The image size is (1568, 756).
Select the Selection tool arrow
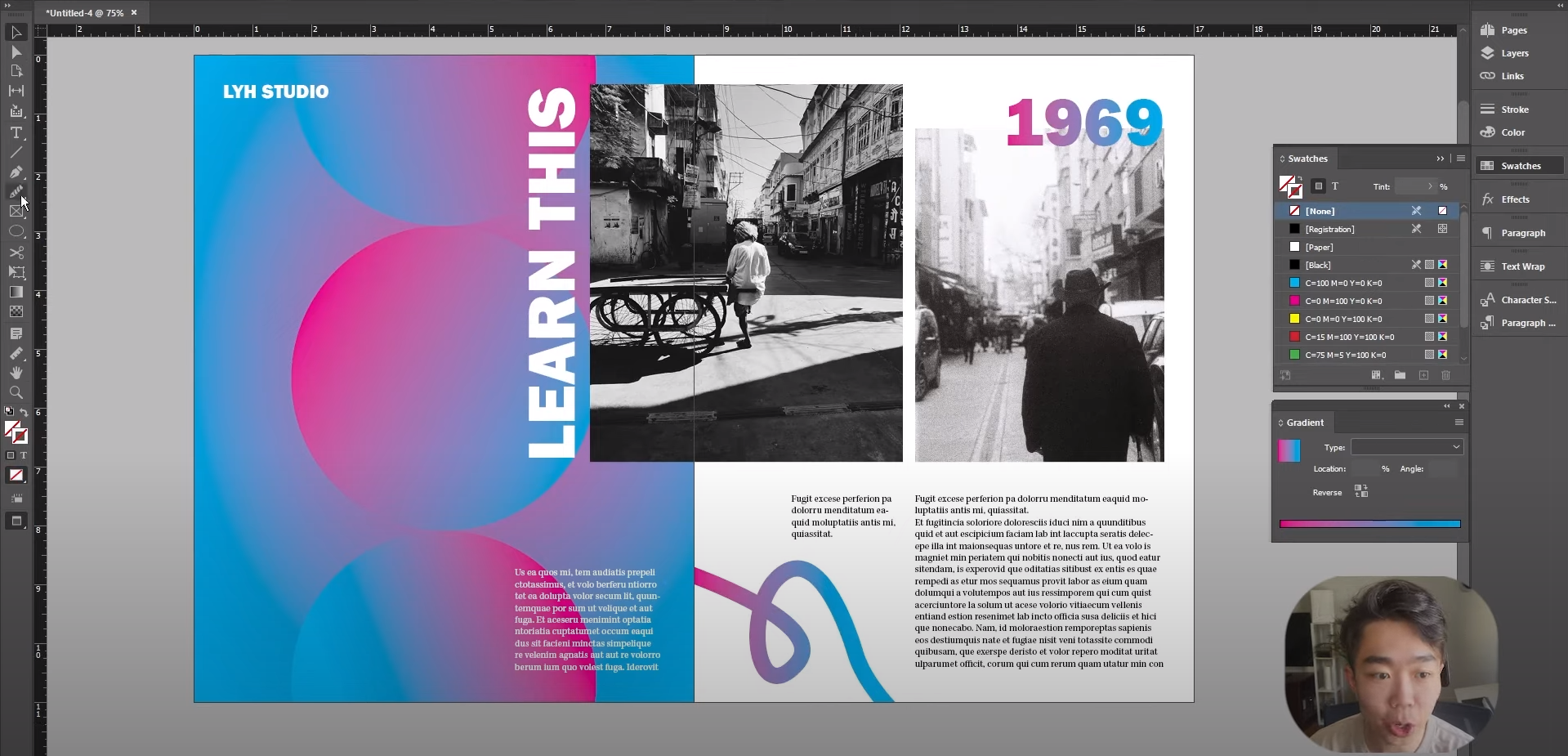[16, 32]
